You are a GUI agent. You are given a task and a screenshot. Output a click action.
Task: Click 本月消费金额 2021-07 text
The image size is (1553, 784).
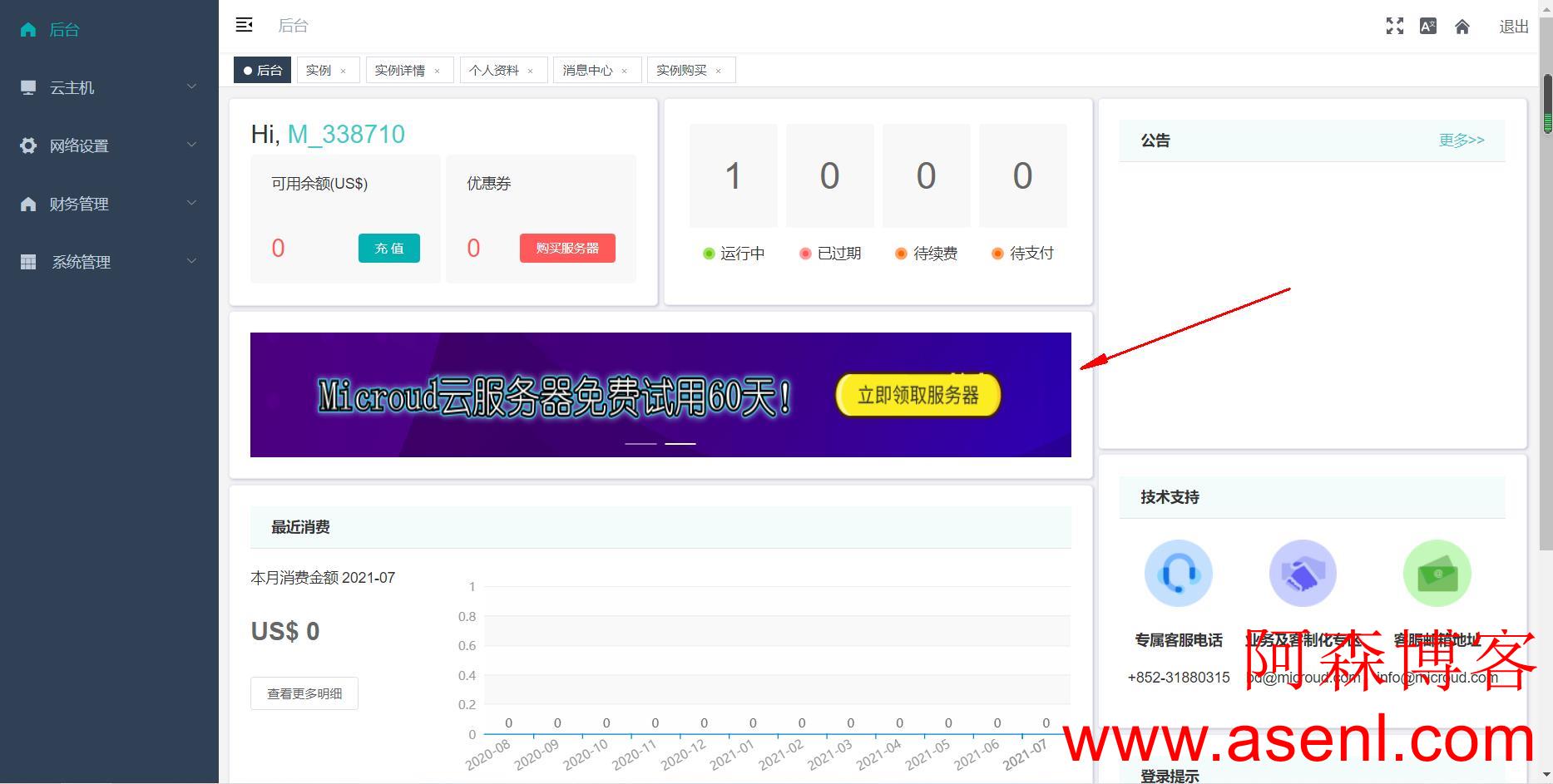pyautogui.click(x=323, y=578)
